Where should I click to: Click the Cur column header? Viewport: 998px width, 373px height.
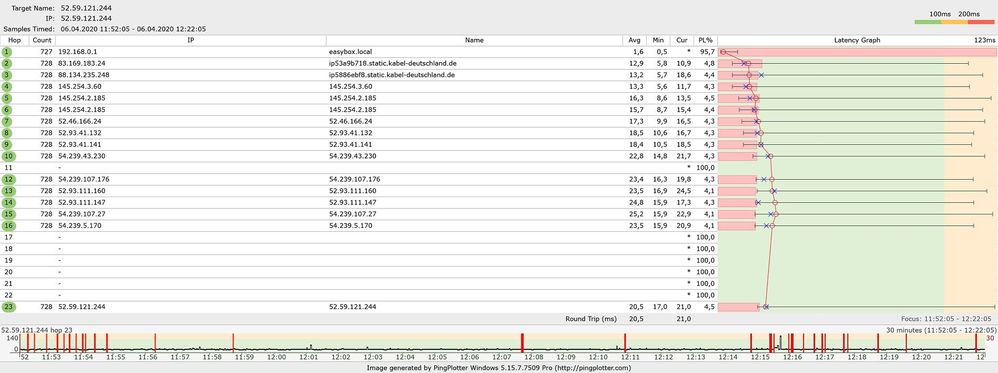tap(681, 40)
